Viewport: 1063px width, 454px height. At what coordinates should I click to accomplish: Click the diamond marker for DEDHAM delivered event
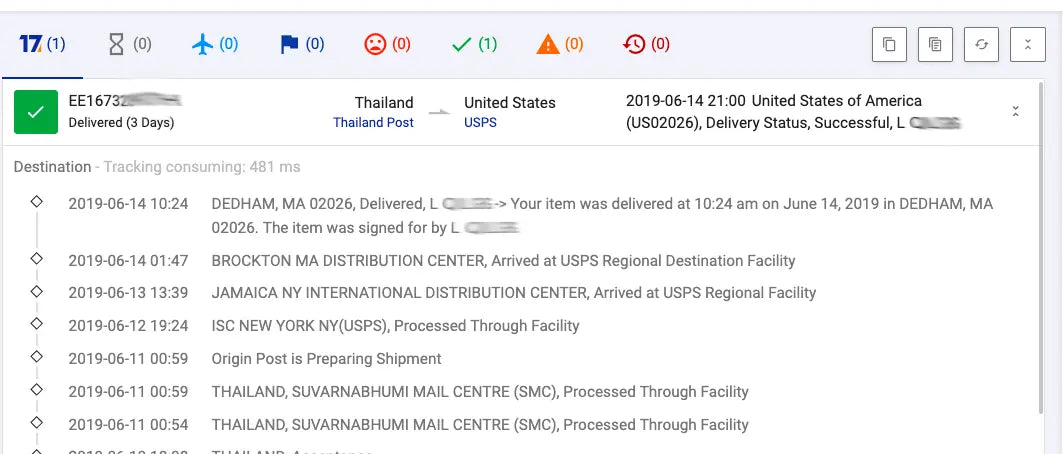click(x=37, y=202)
